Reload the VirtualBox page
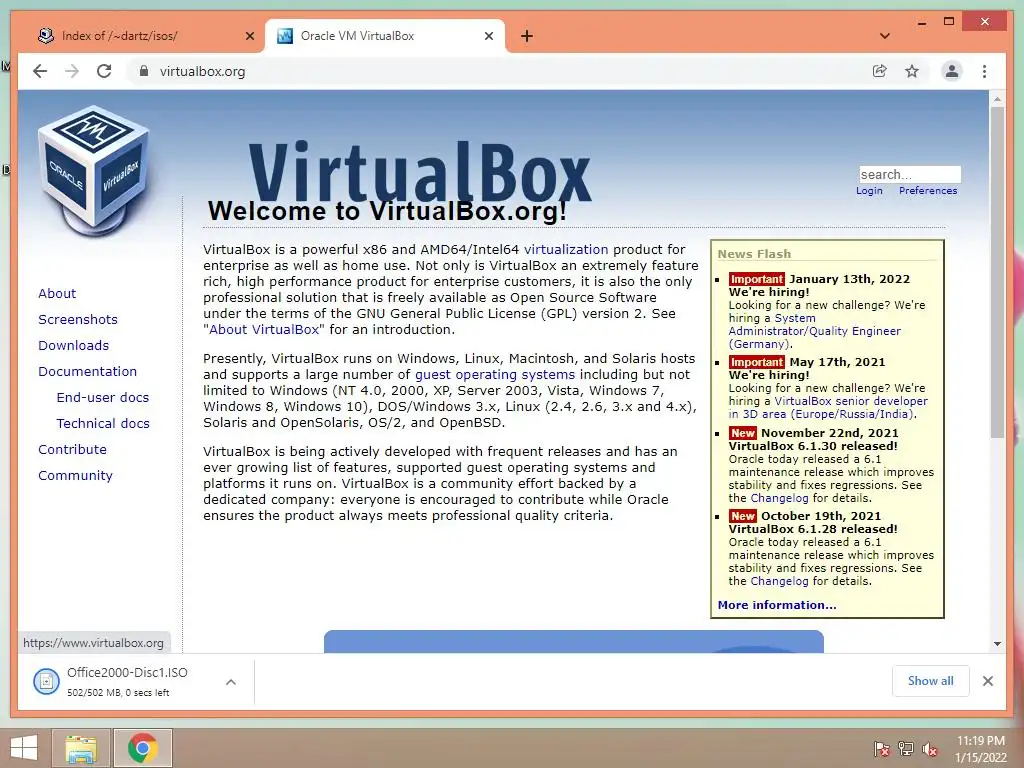Screen dimensions: 1024x768 tap(104, 71)
